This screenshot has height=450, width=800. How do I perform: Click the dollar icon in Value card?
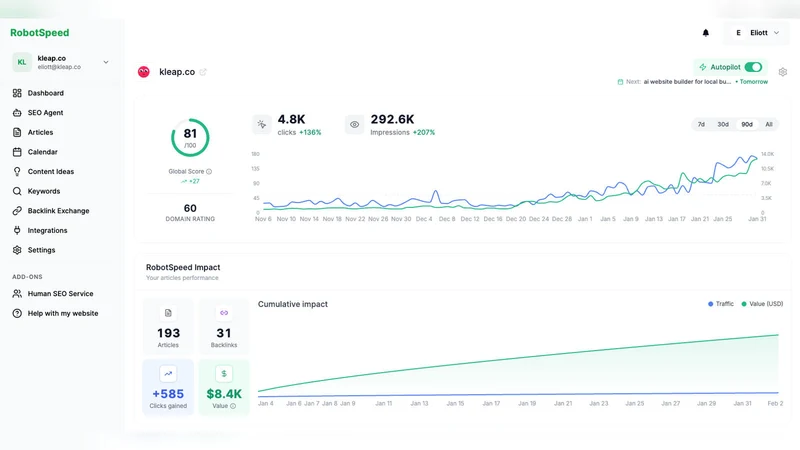click(224, 373)
